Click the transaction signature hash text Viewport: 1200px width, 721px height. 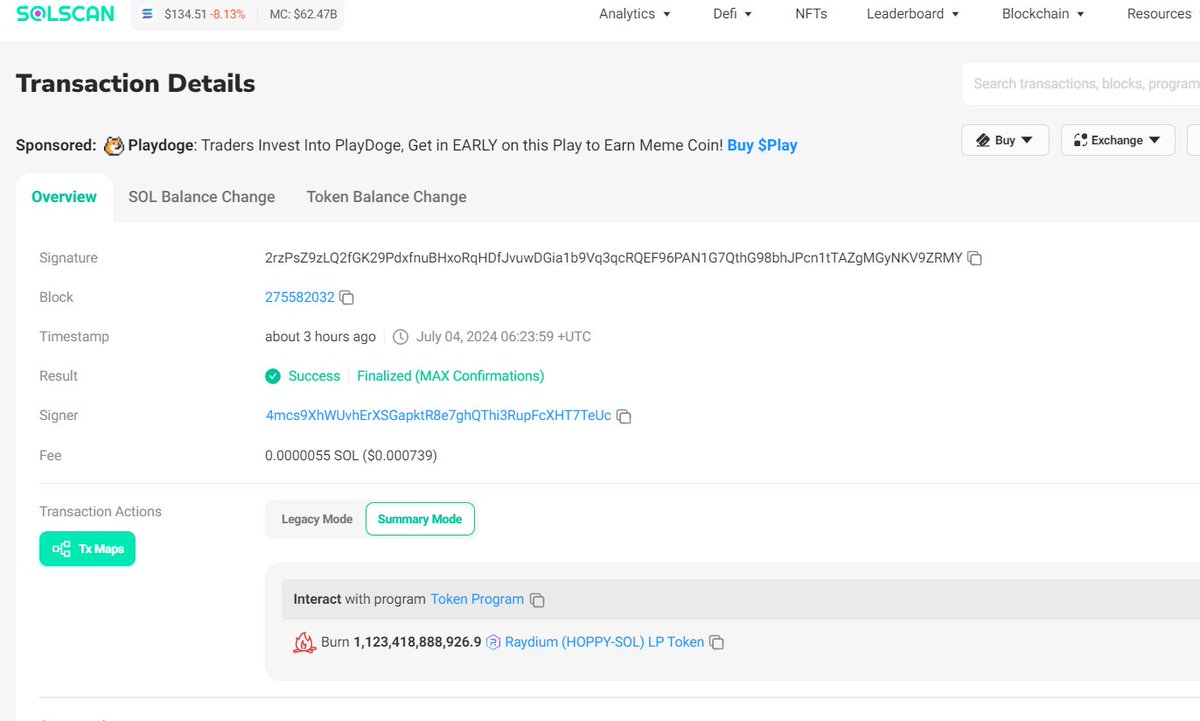(x=613, y=258)
